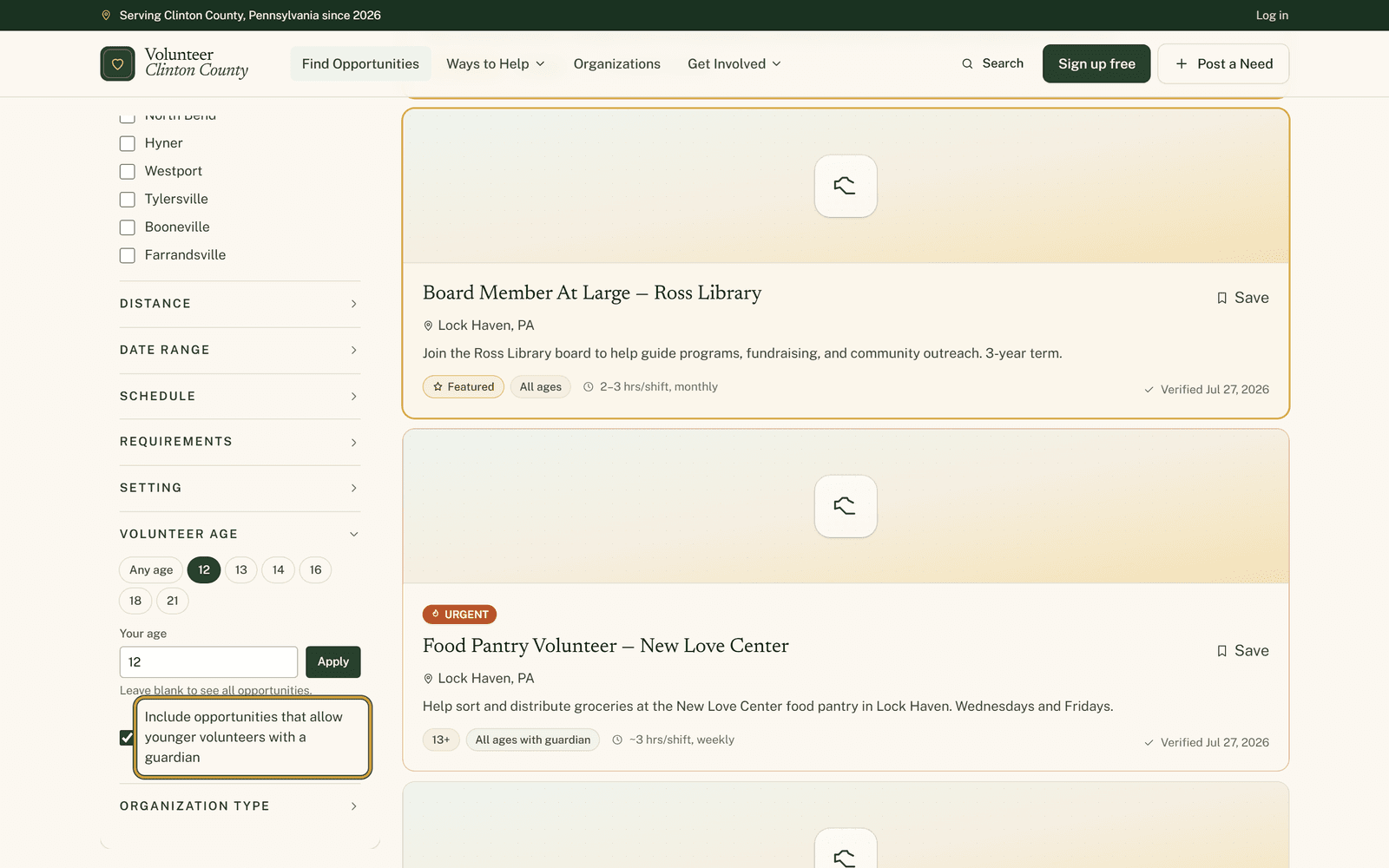The height and width of the screenshot is (868, 1389).
Task: Click Leave blank to see all opportunities hint
Action: [x=216, y=690]
